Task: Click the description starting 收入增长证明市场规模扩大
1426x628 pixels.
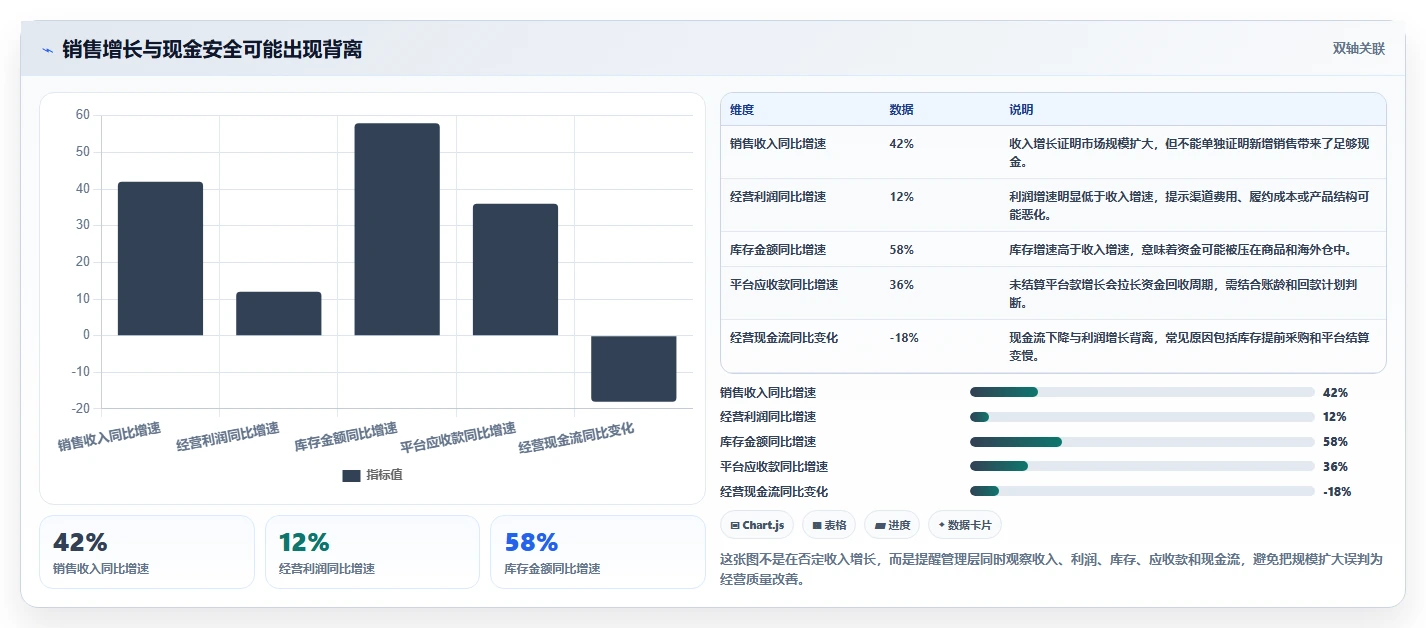Action: 1188,153
